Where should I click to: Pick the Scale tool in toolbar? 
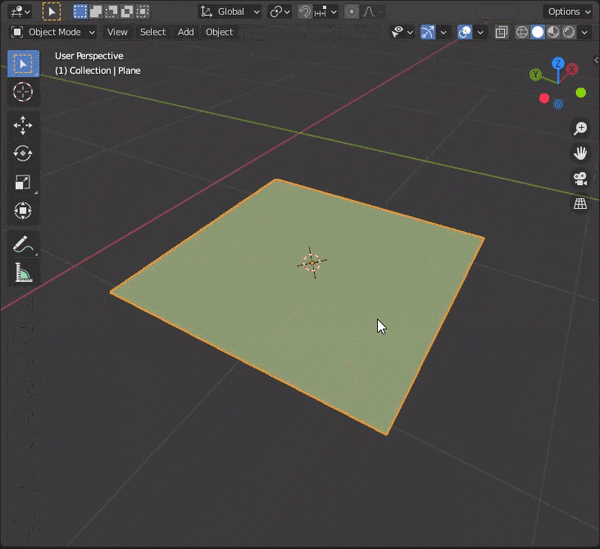point(23,182)
